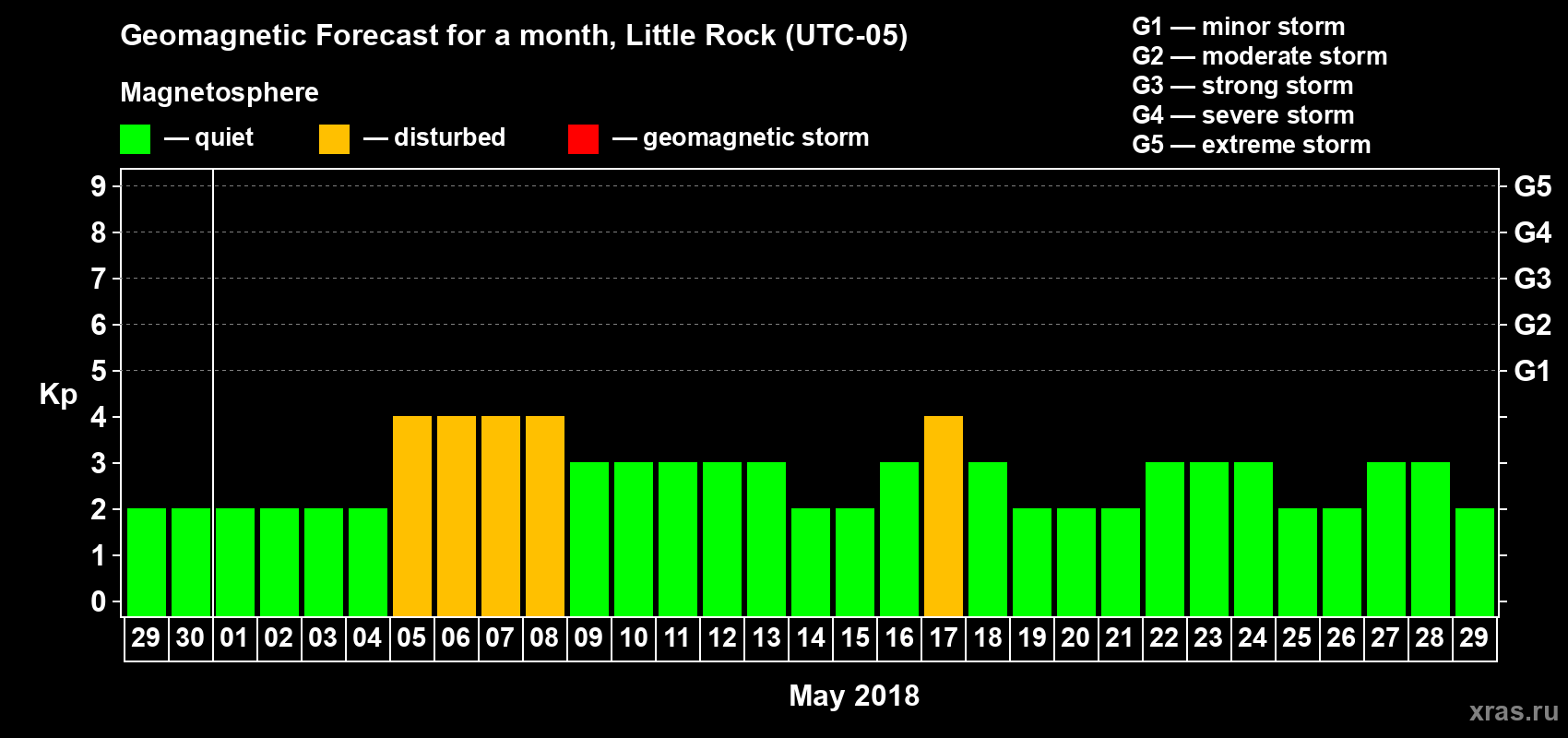Viewport: 1568px width, 738px height.
Task: Click the green bar for May 09
Action: tap(589, 539)
